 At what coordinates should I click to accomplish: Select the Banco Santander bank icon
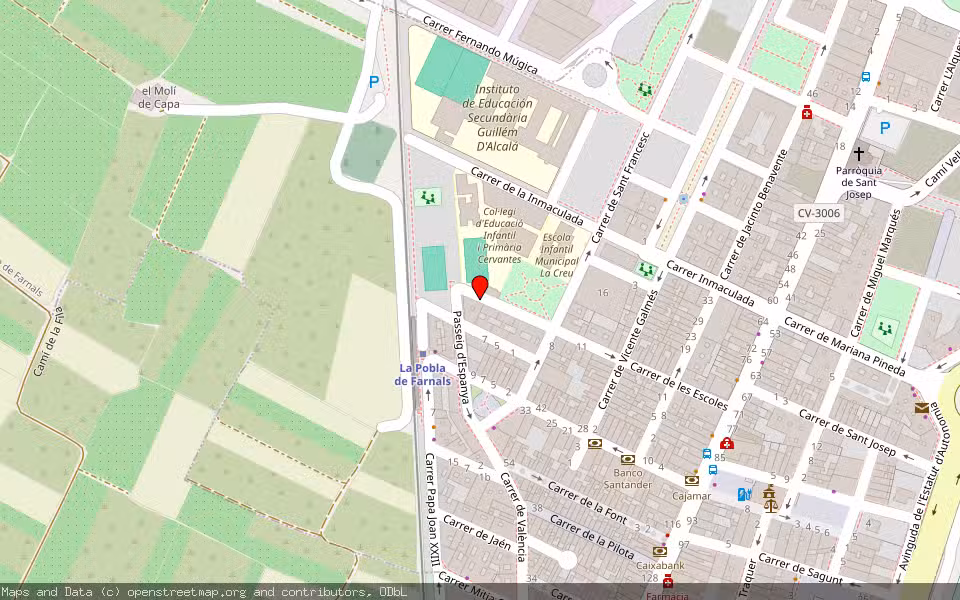628,459
